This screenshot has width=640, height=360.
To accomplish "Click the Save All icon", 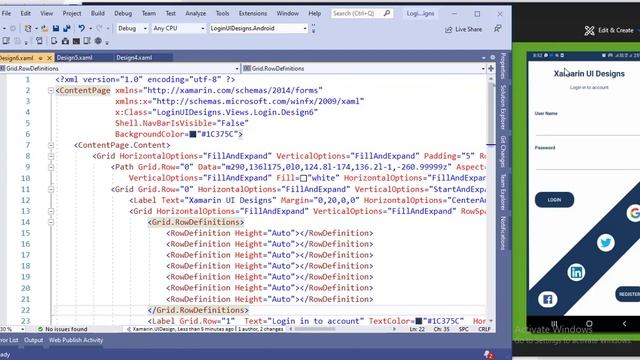I will [67, 29].
